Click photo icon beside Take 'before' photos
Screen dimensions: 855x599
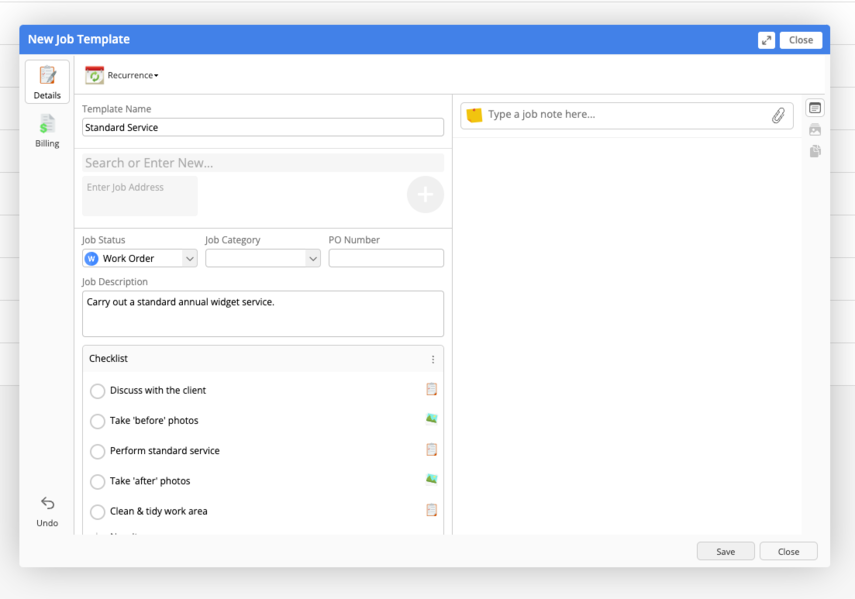[x=431, y=419]
